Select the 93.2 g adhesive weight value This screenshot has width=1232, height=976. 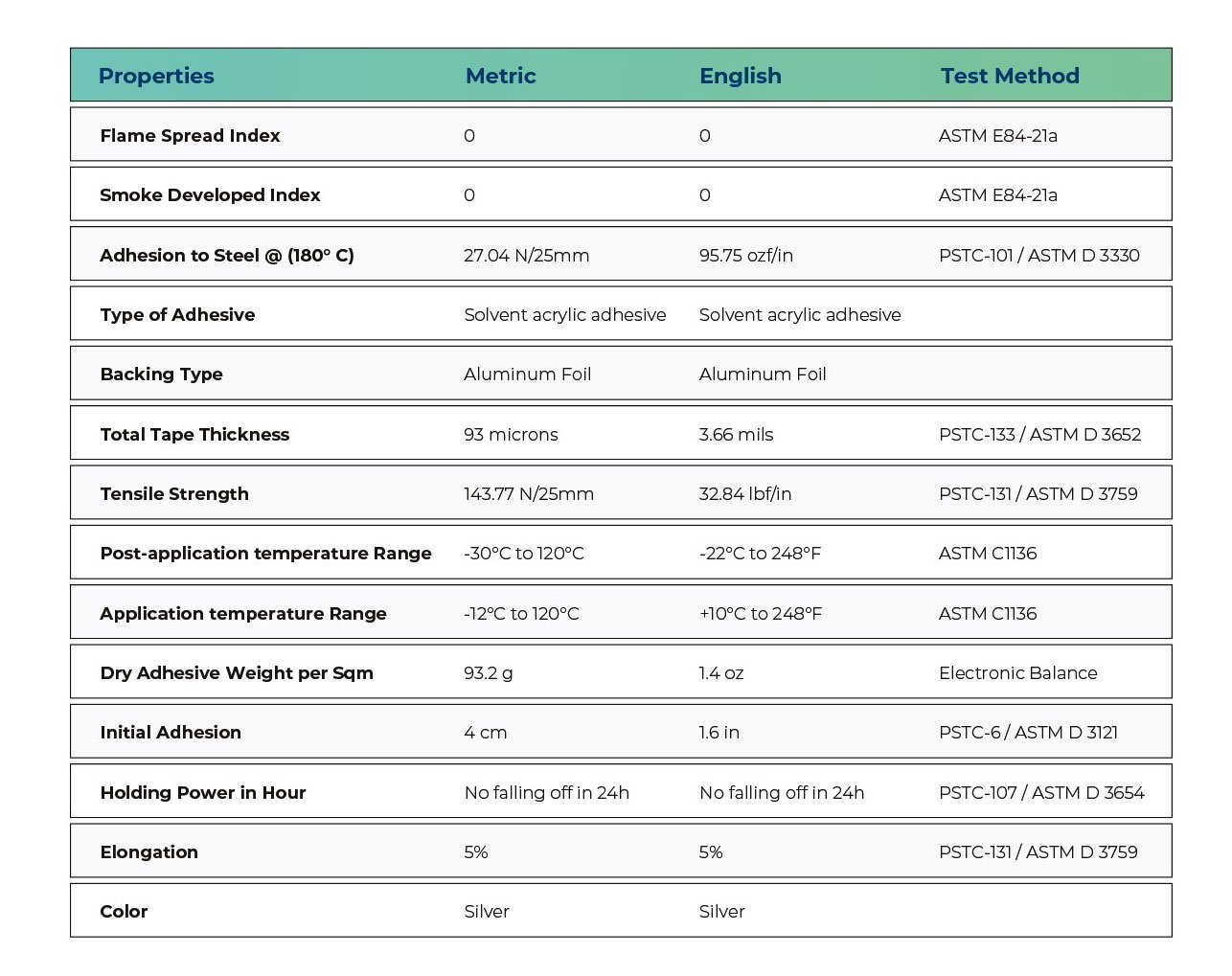pyautogui.click(x=488, y=673)
